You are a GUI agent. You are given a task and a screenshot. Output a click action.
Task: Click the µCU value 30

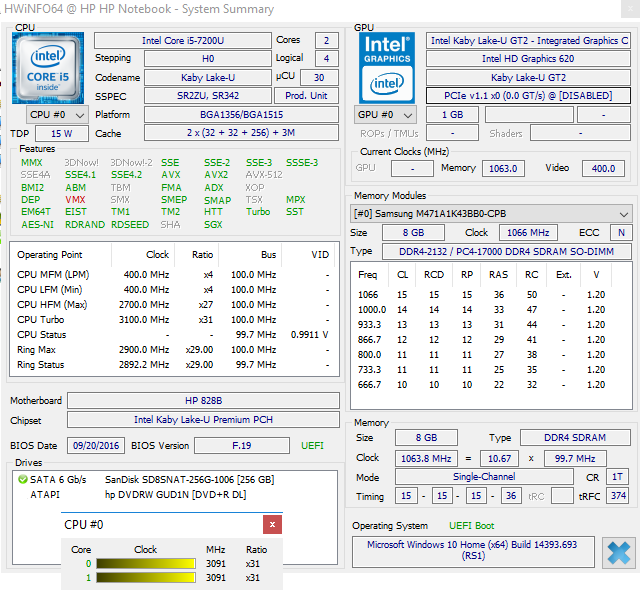[319, 78]
